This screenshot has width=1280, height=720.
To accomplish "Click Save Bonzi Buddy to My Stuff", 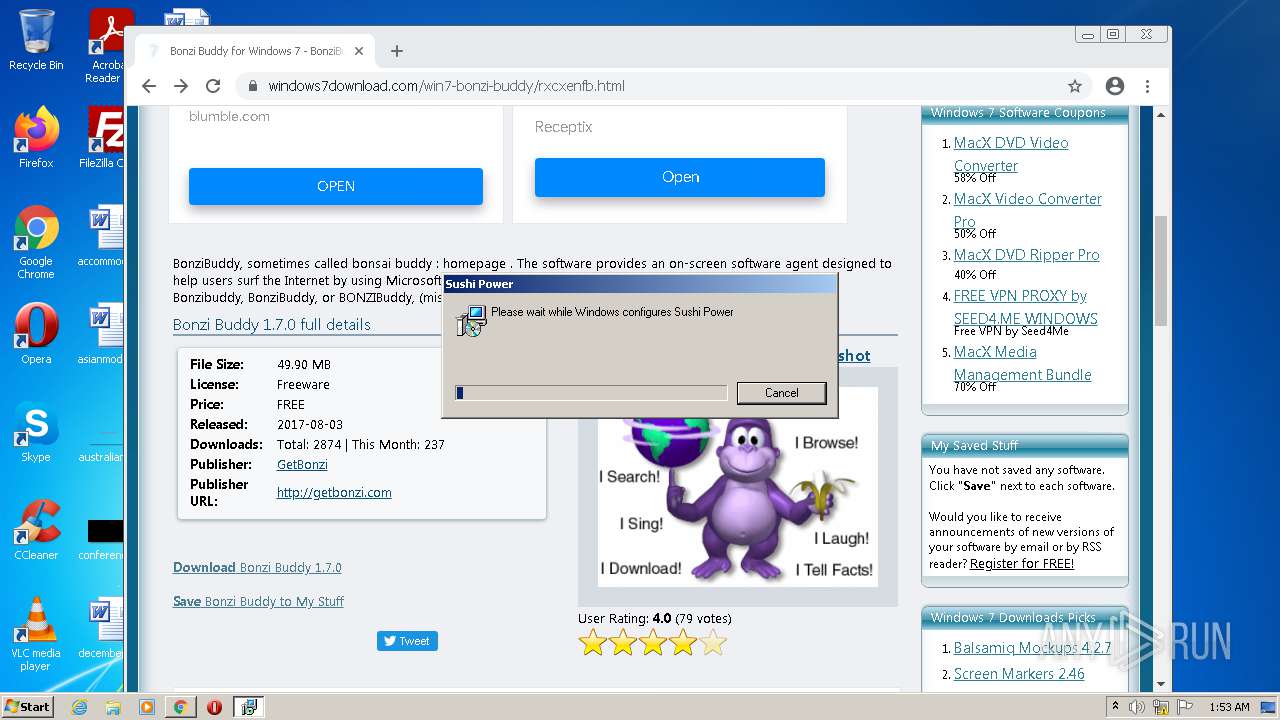I will pos(258,601).
